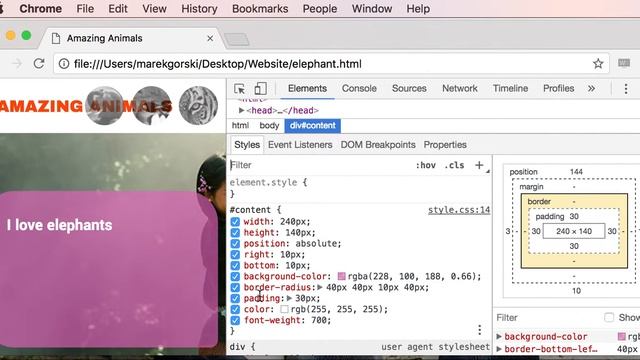Select the Styles sub-tab
The height and width of the screenshot is (360, 640).
click(247, 145)
